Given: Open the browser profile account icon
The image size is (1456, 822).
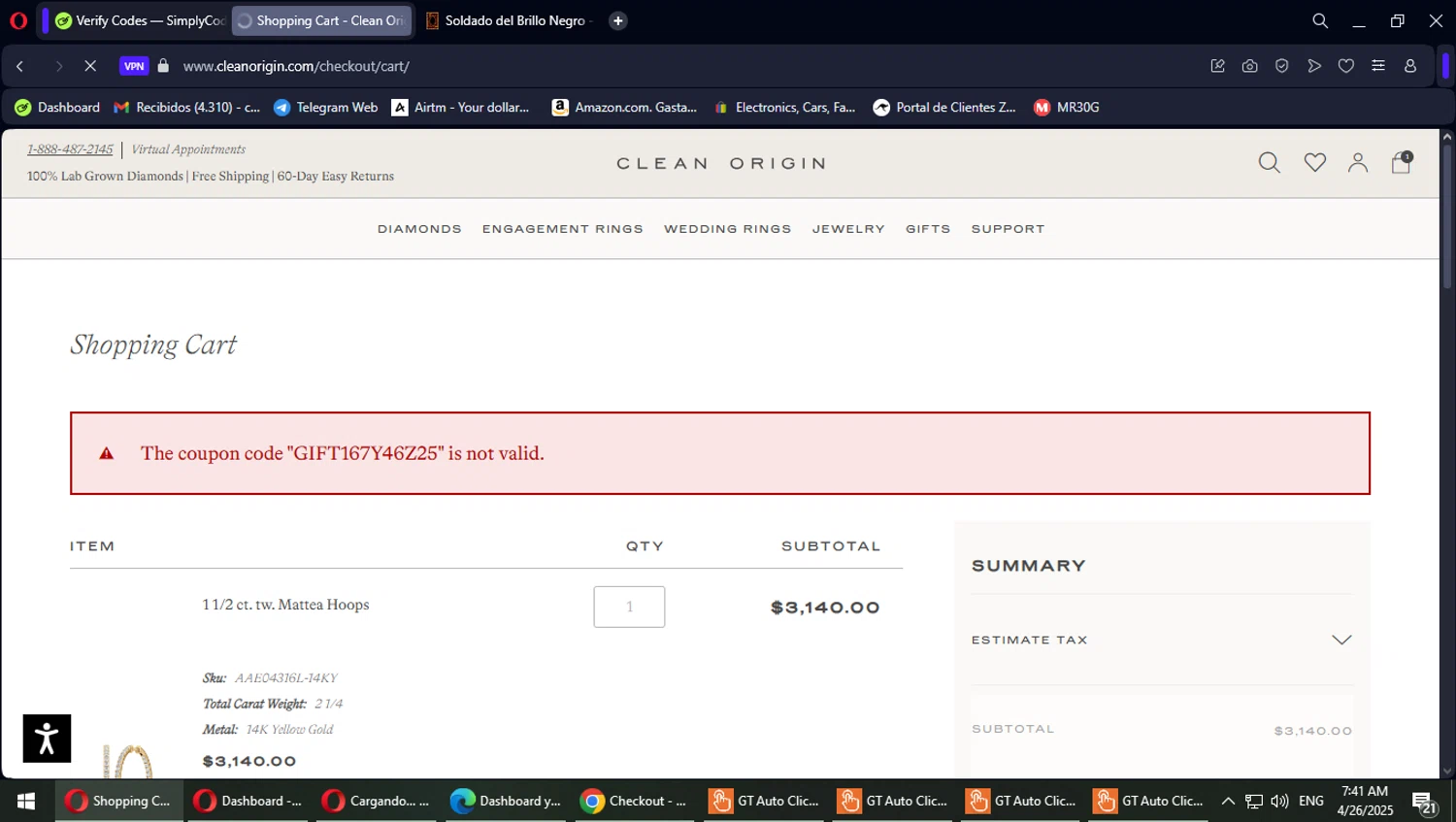Looking at the screenshot, I should (1410, 66).
